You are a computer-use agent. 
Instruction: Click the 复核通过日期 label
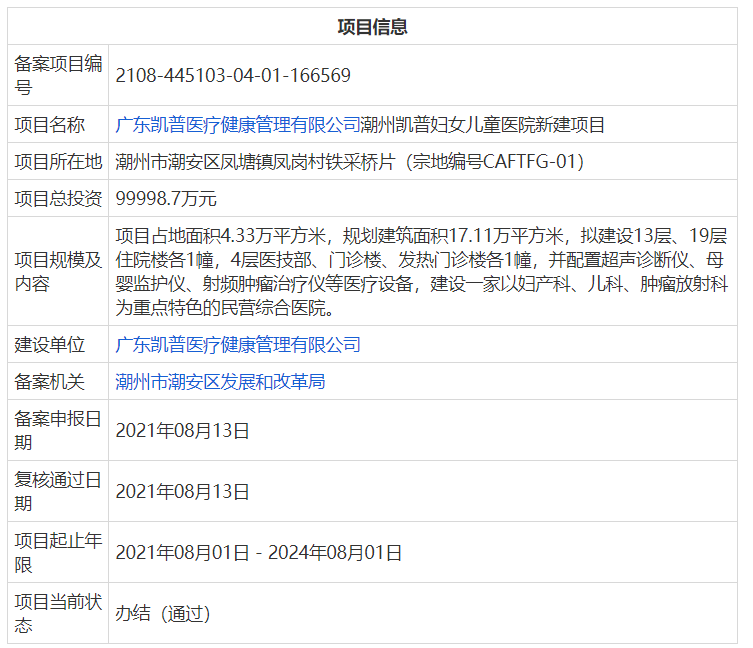point(58,491)
